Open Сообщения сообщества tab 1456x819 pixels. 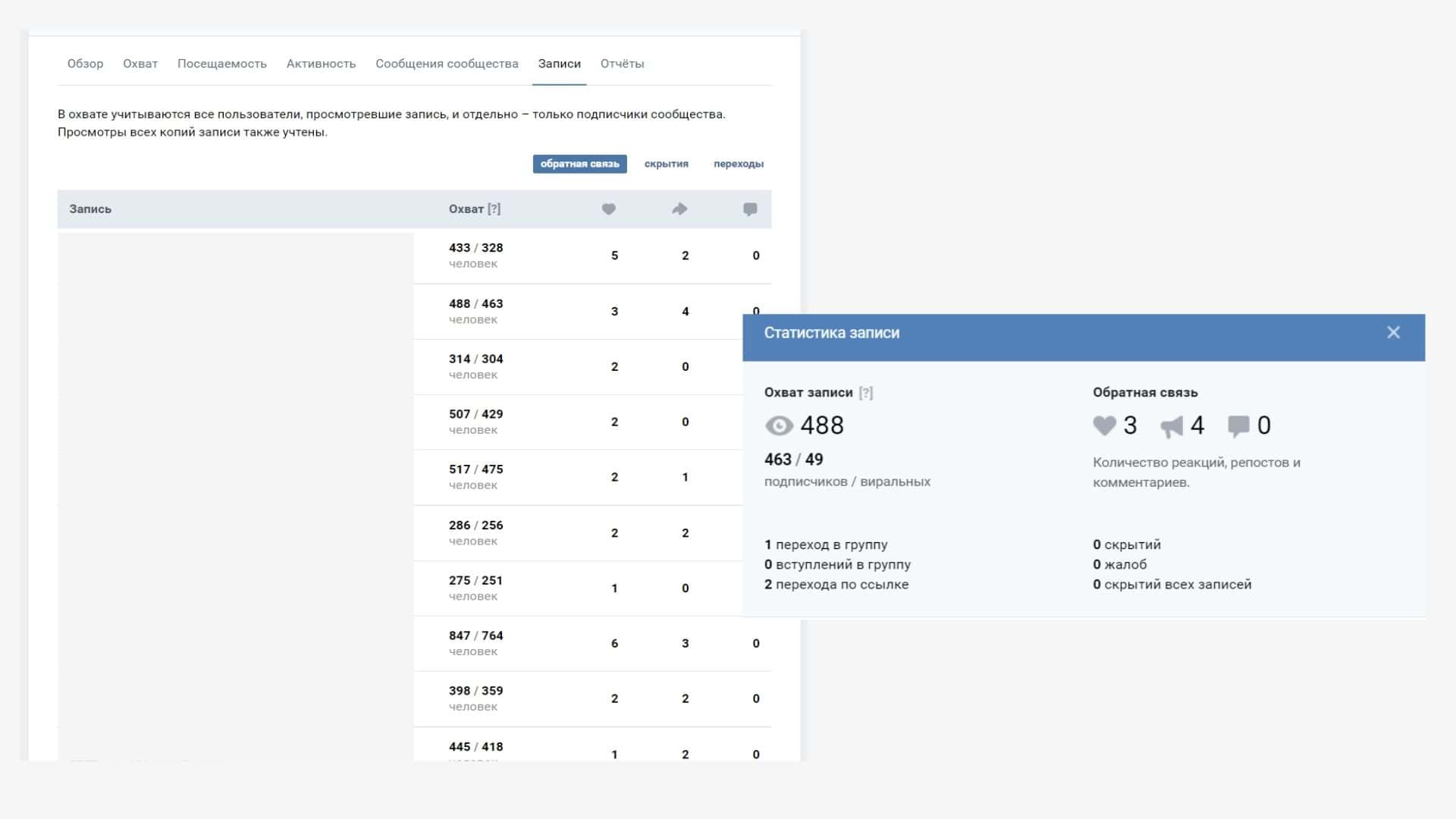coord(447,64)
